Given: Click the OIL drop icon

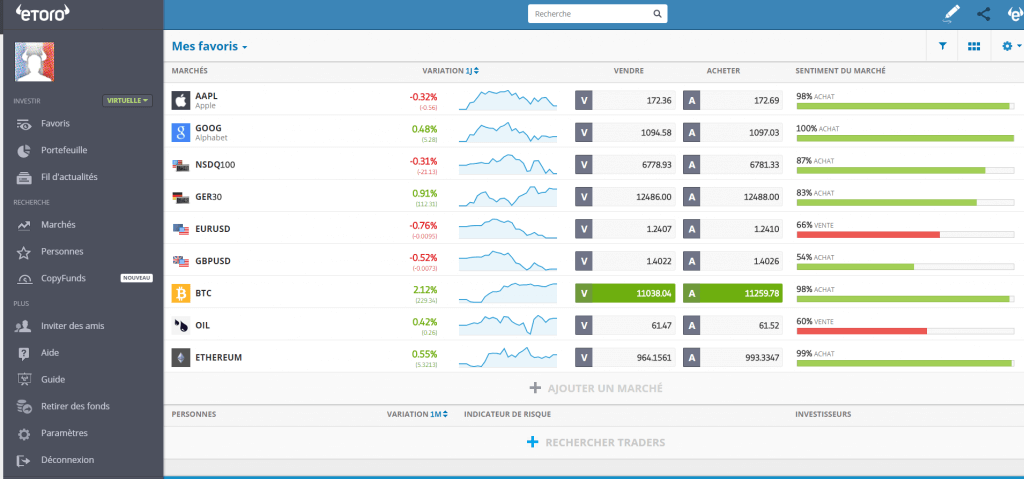Looking at the screenshot, I should (180, 325).
